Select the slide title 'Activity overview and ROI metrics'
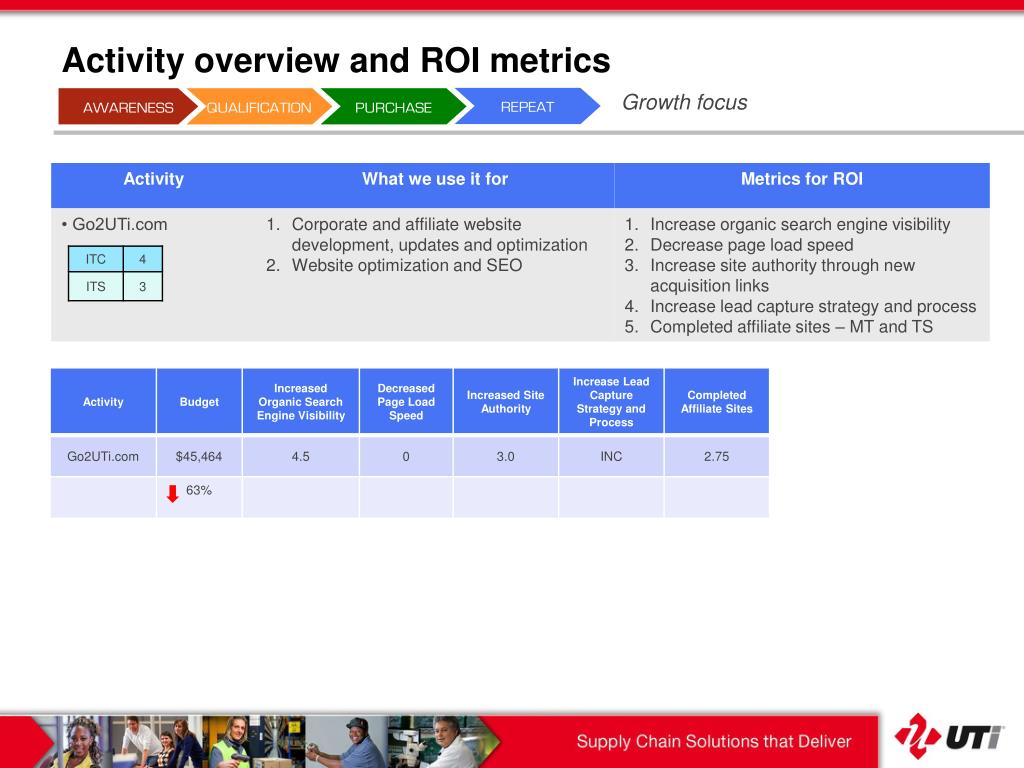Viewport: 1024px width, 768px height. [x=336, y=60]
